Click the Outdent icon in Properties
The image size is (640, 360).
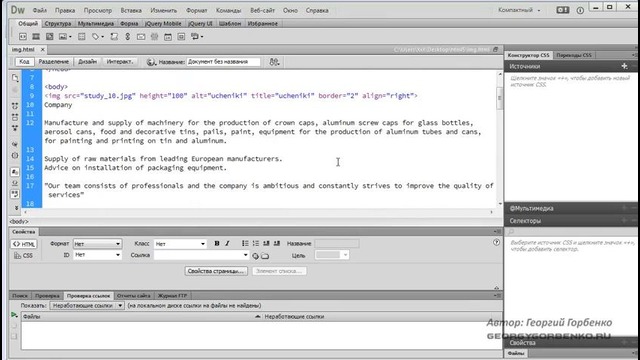coord(266,243)
